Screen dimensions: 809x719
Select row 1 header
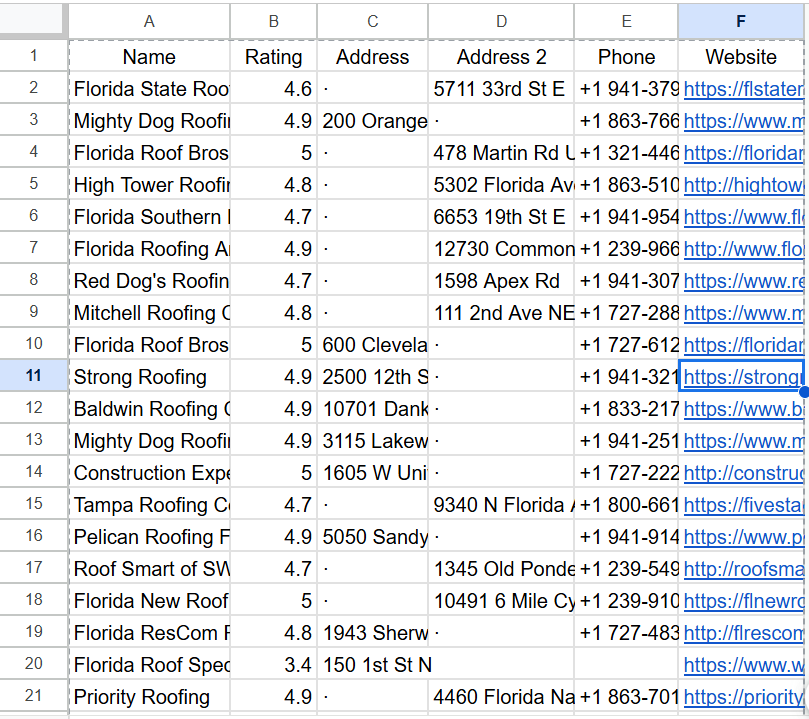(33, 56)
